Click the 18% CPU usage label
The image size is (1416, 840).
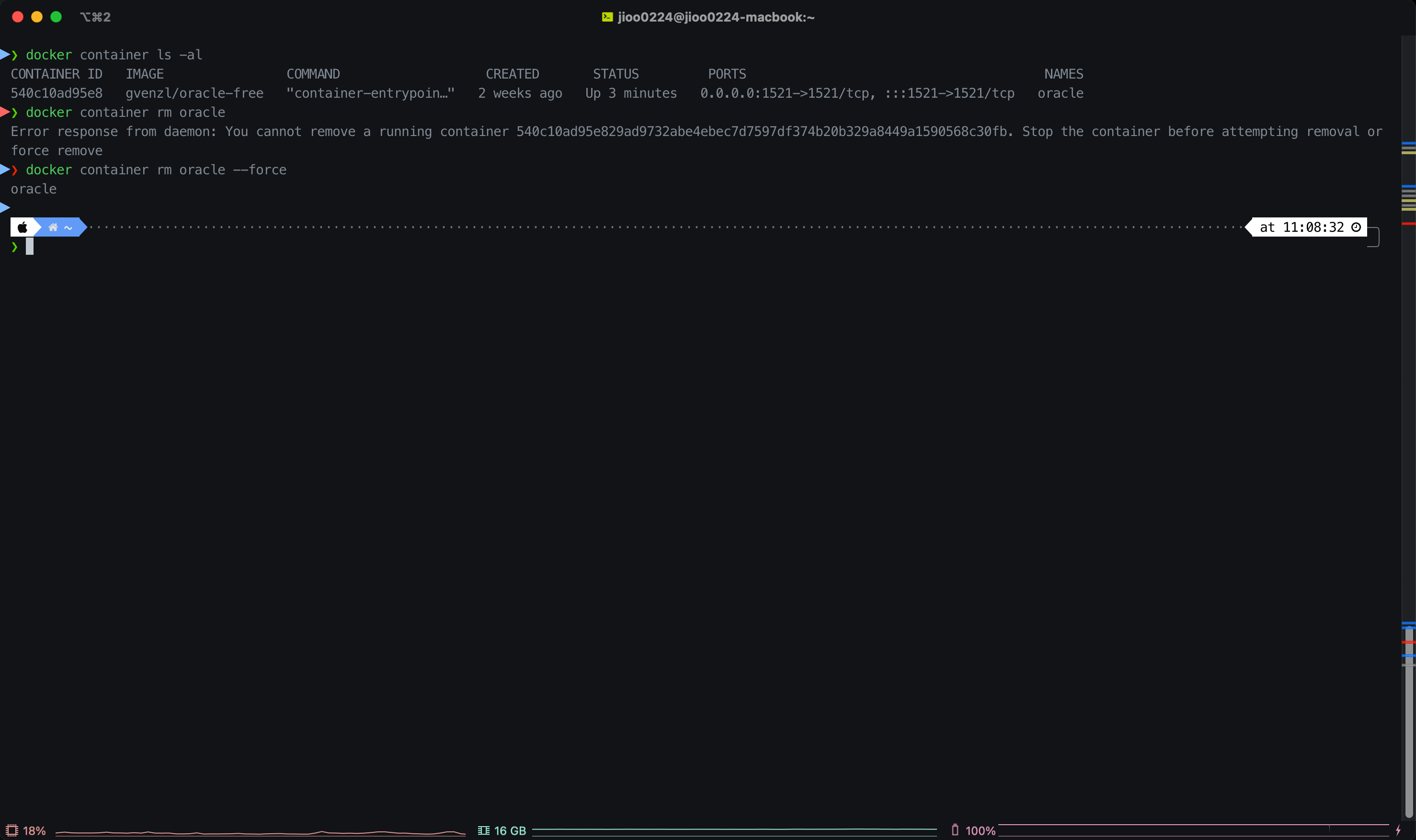click(34, 830)
